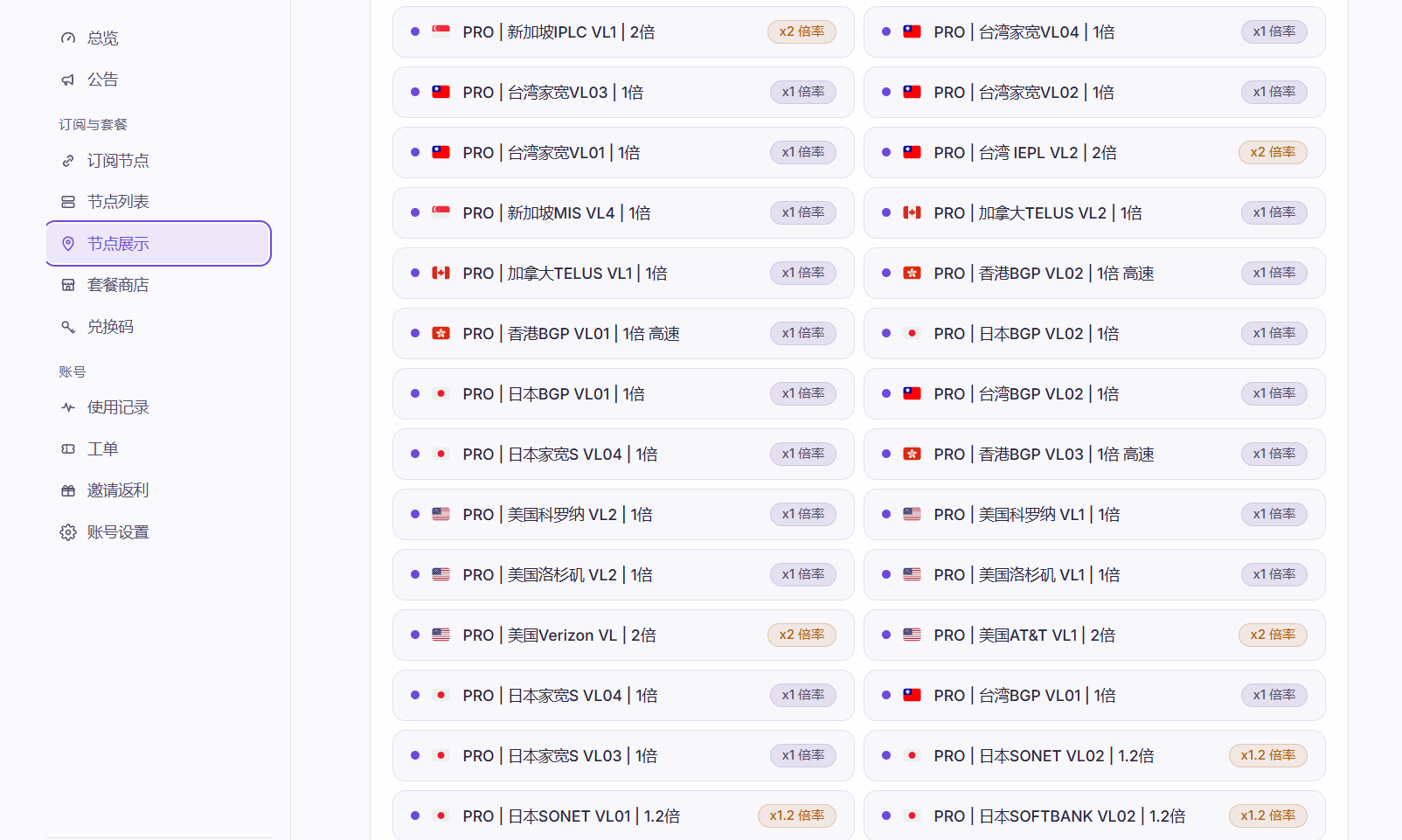1402x840 pixels.
Task: Click the US flag on 美国洛杉矶 VL1
Action: pyautogui.click(x=913, y=574)
